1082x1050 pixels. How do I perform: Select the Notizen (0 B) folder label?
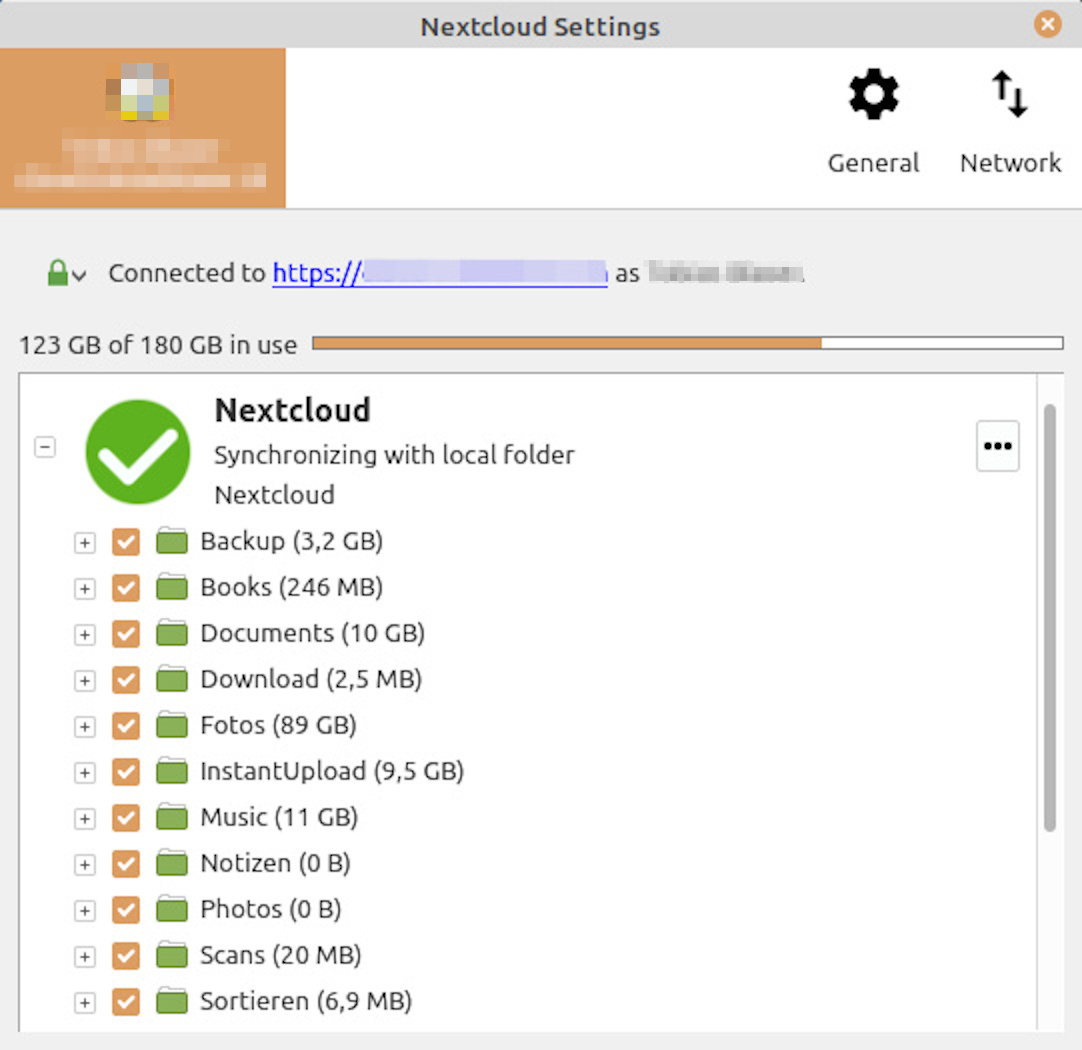[x=275, y=863]
